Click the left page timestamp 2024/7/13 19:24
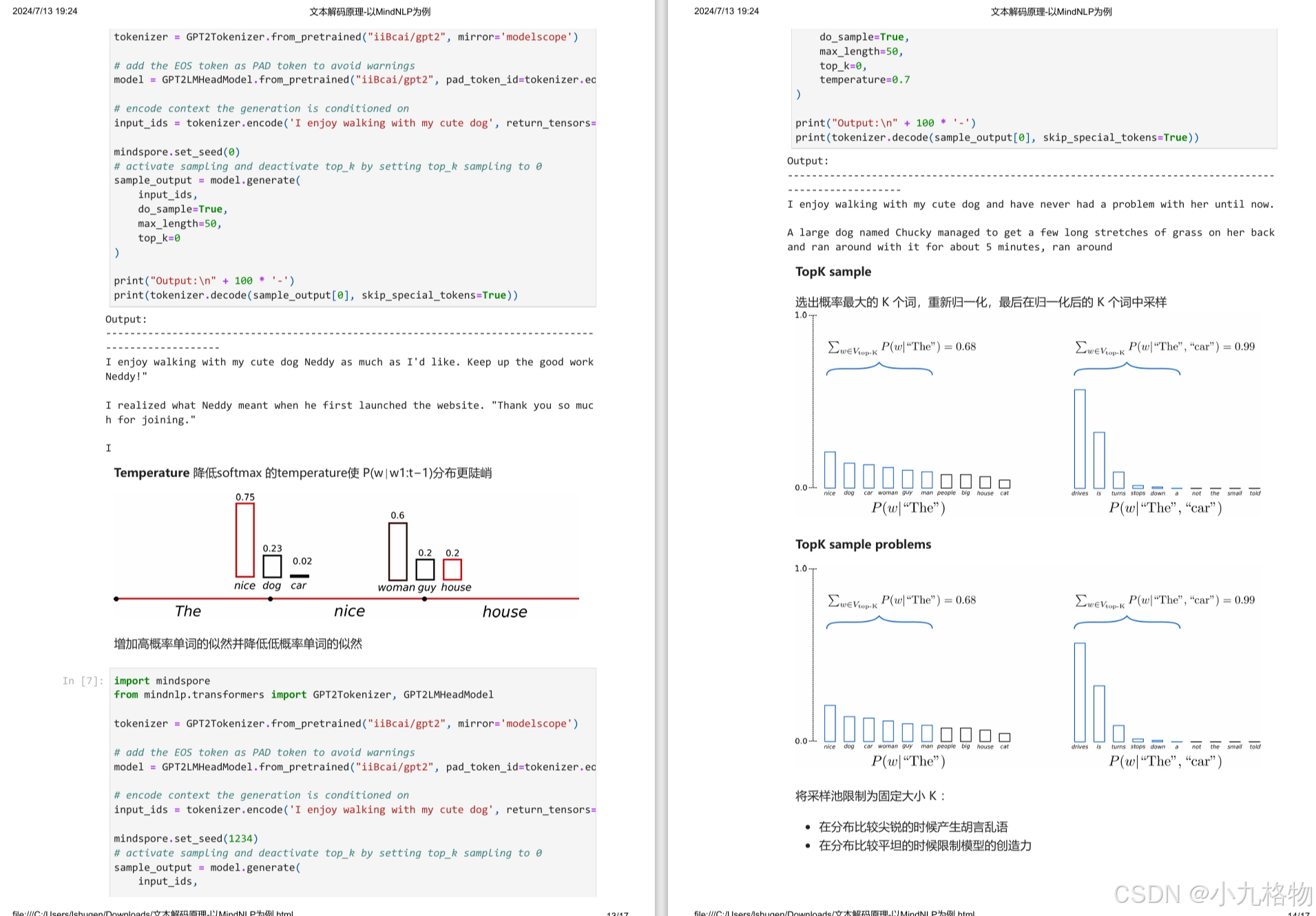 45,11
